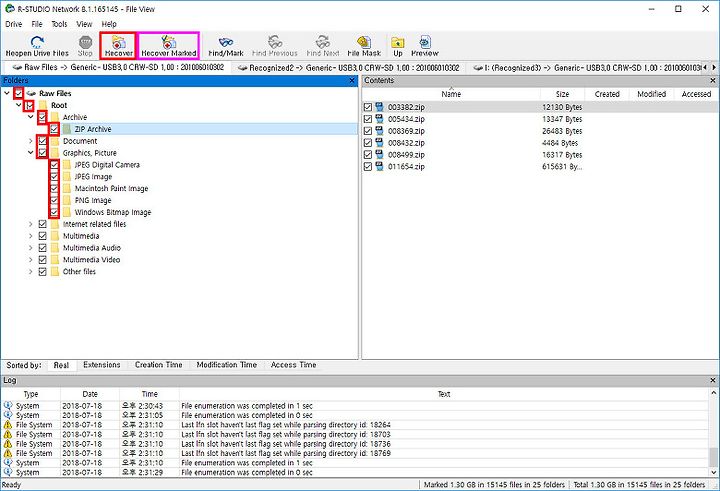Expand the Multimedia Audio node
Screen dimensions: 720x491
click(31, 248)
